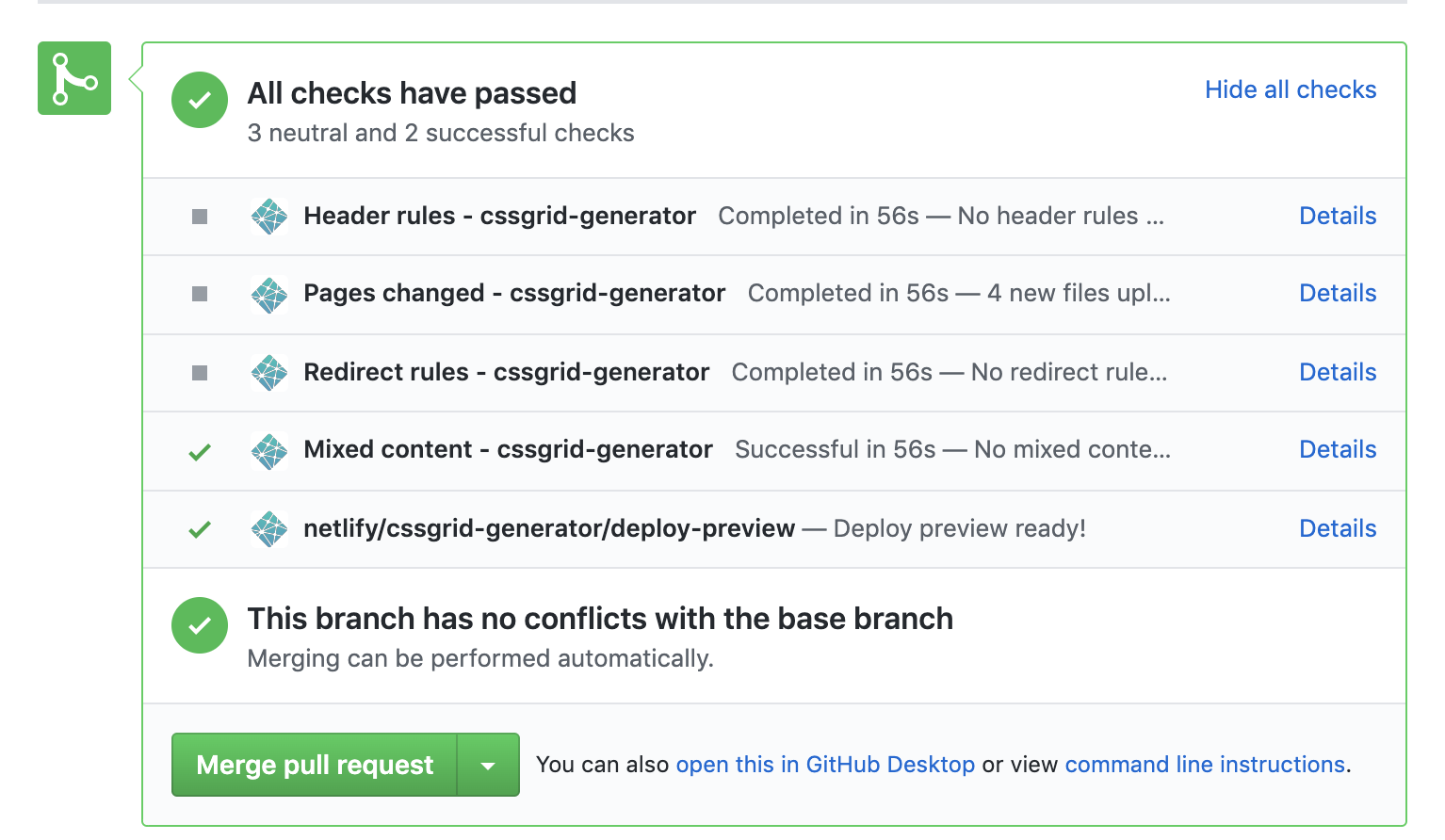The height and width of the screenshot is (840, 1445).
Task: View Details of the deploy-preview check
Action: (1337, 529)
